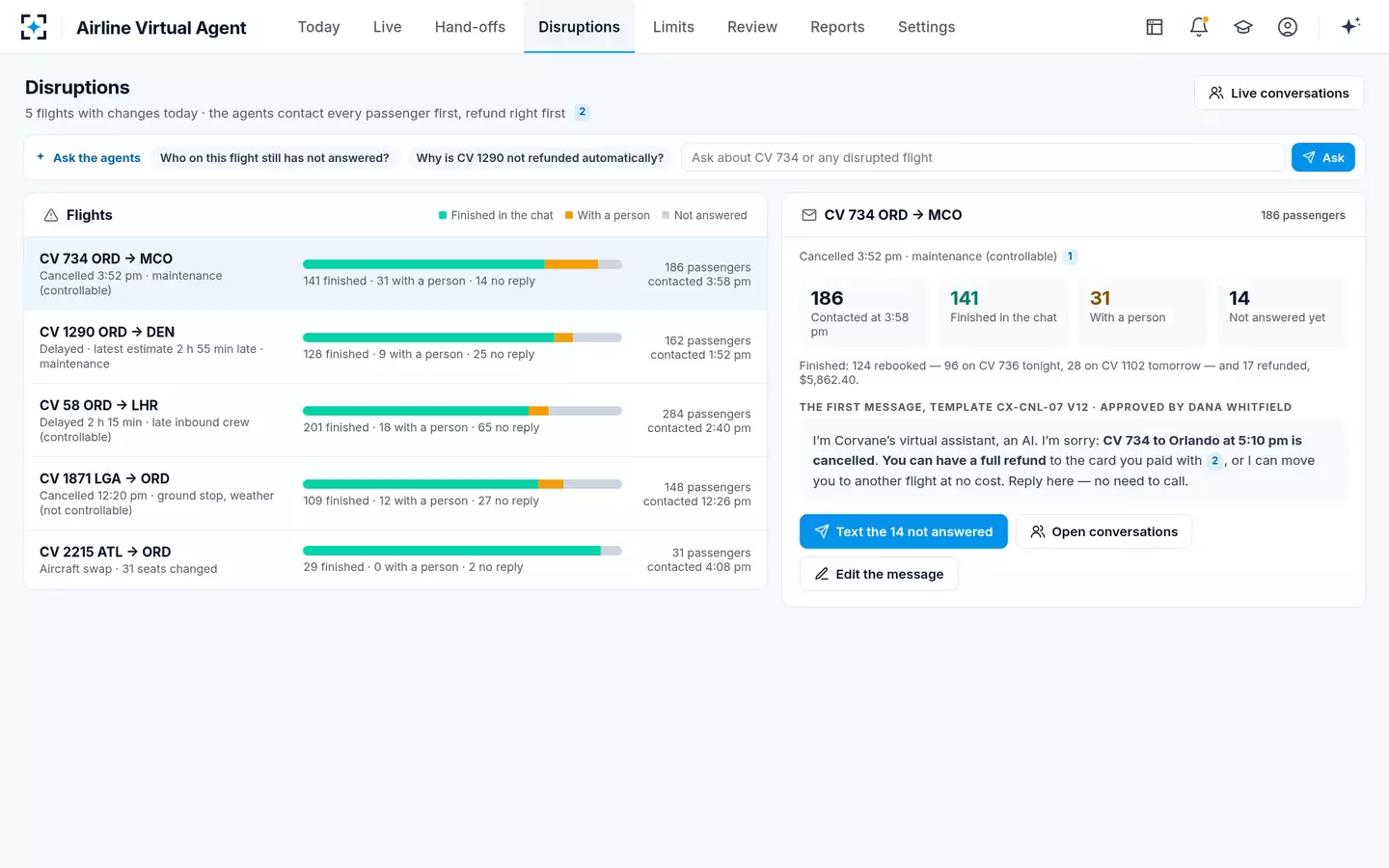Click the warning triangle icon beside Flights
1389x868 pixels.
click(51, 215)
